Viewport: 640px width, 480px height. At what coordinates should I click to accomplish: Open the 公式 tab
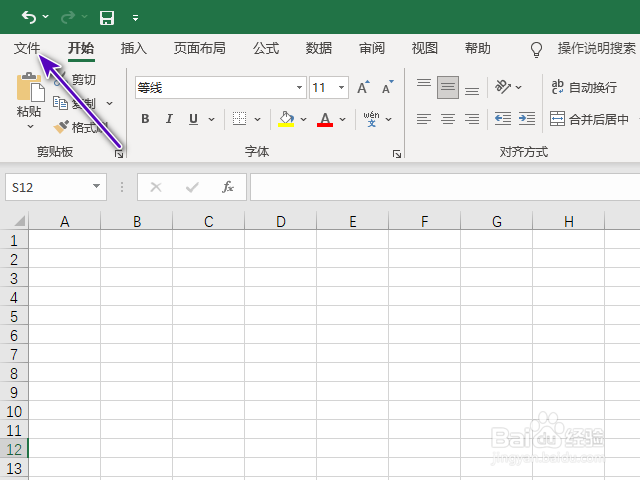point(266,48)
